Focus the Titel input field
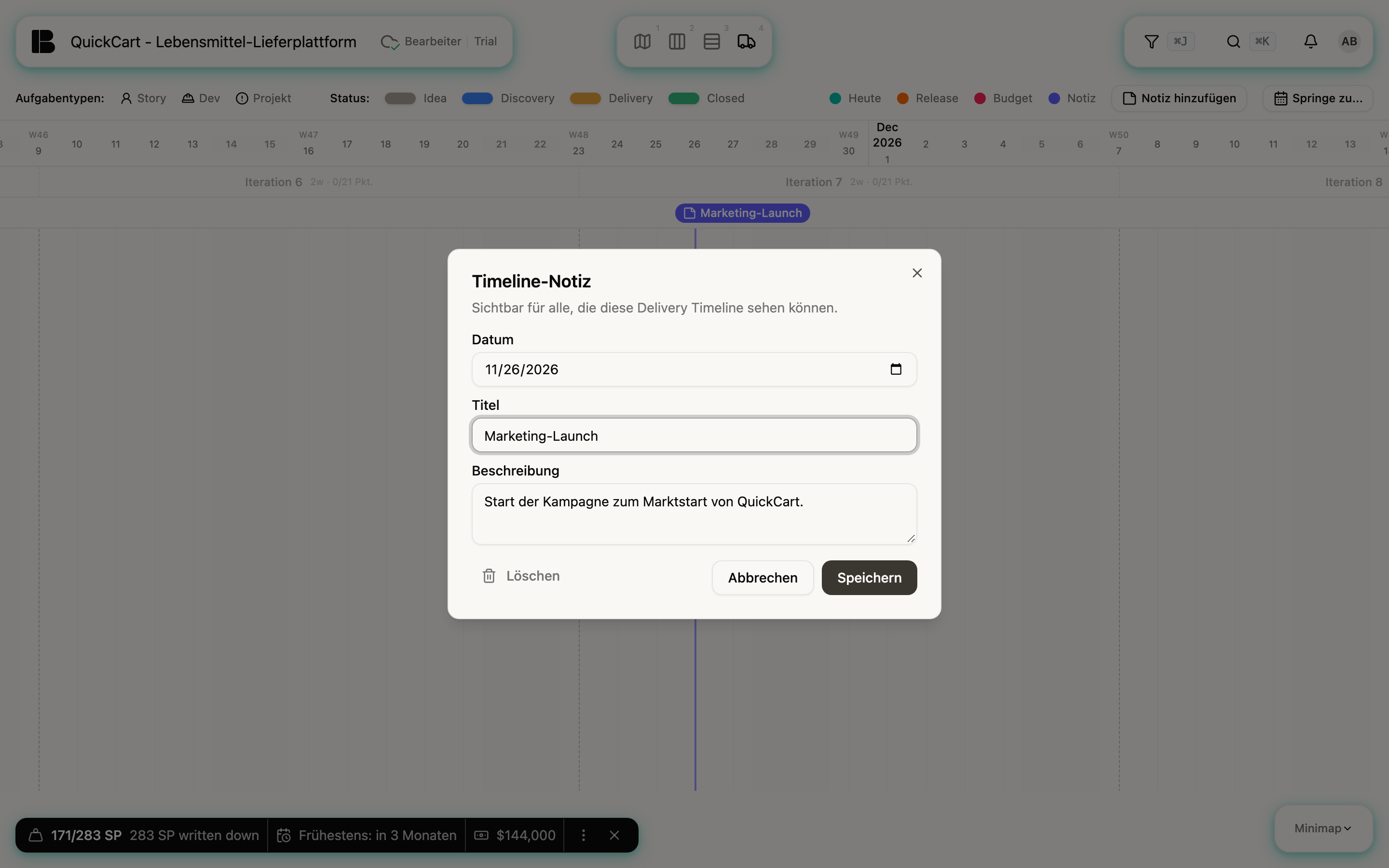 [694, 435]
